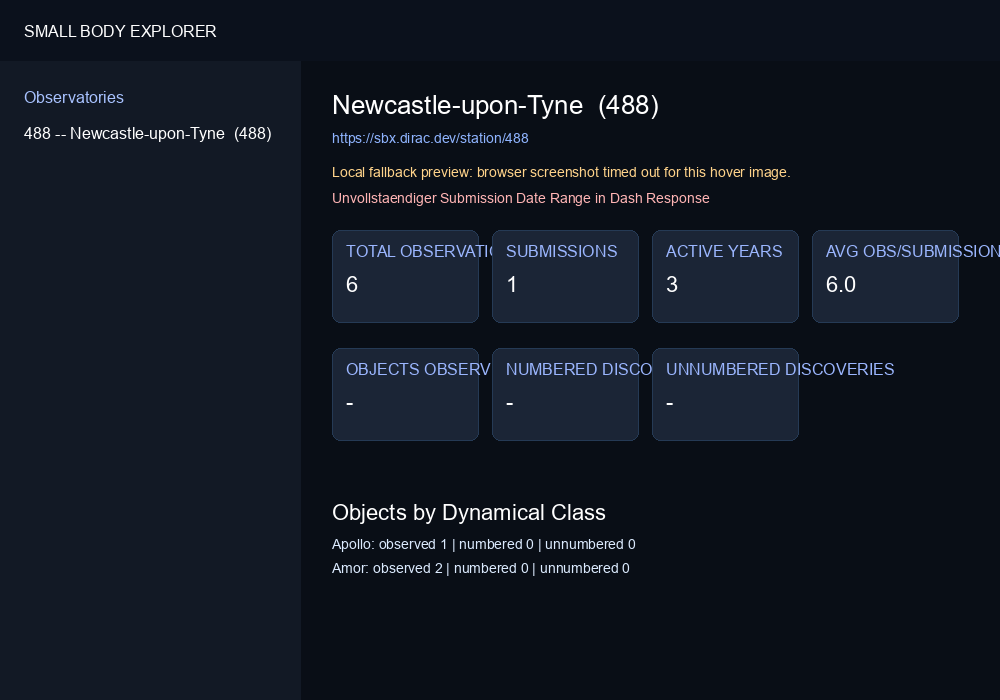
Task: Select 488 -- Newcastle-upon-Tyne in sidebar
Action: (148, 133)
